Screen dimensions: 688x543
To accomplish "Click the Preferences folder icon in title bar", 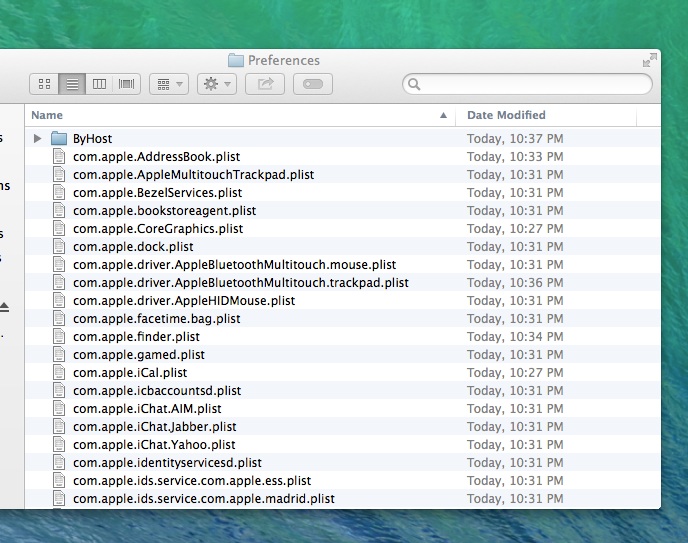I will pyautogui.click(x=236, y=60).
